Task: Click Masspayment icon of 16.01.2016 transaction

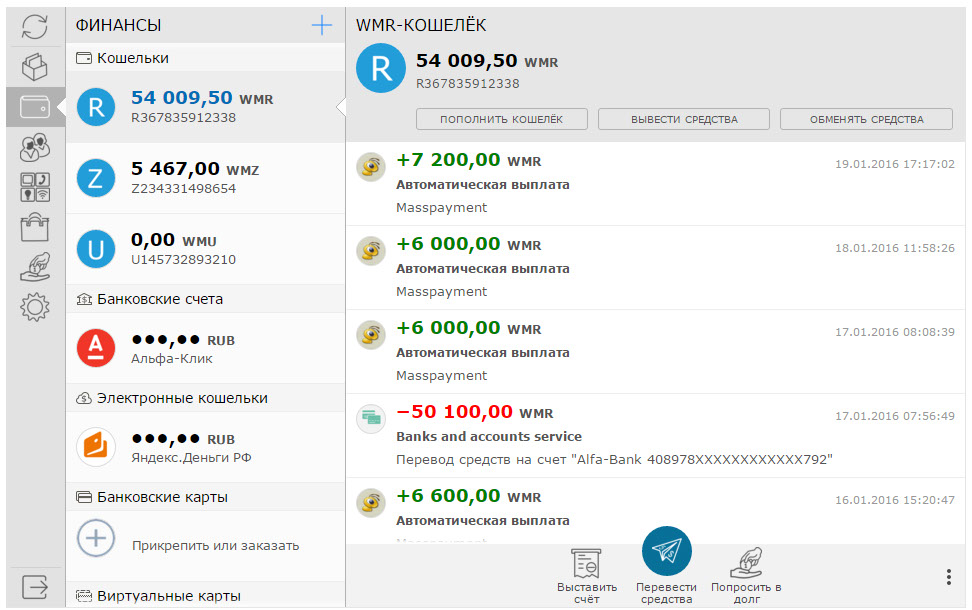Action: pos(371,503)
